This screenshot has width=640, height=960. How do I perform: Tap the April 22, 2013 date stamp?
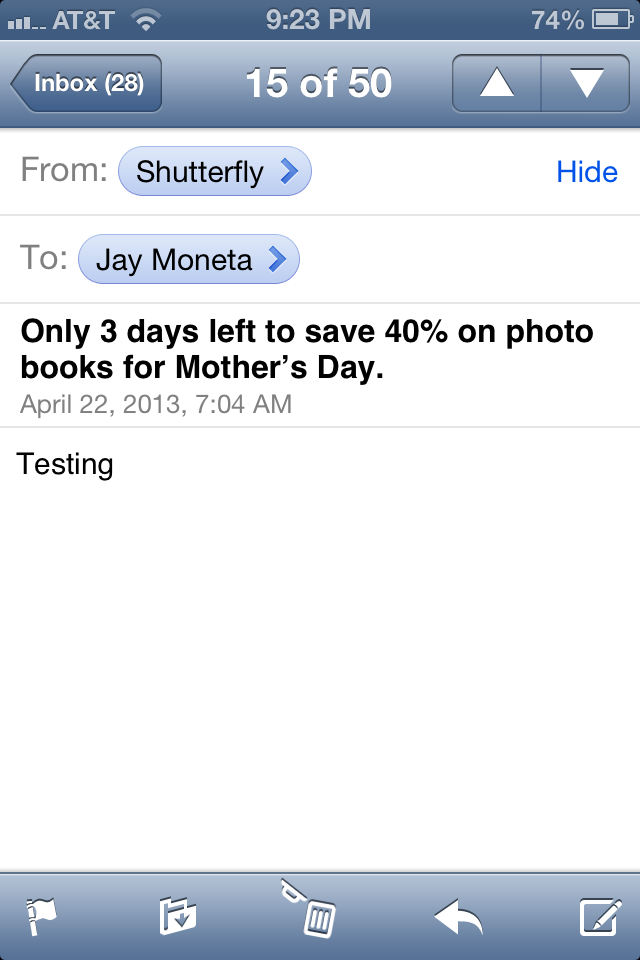tap(156, 405)
